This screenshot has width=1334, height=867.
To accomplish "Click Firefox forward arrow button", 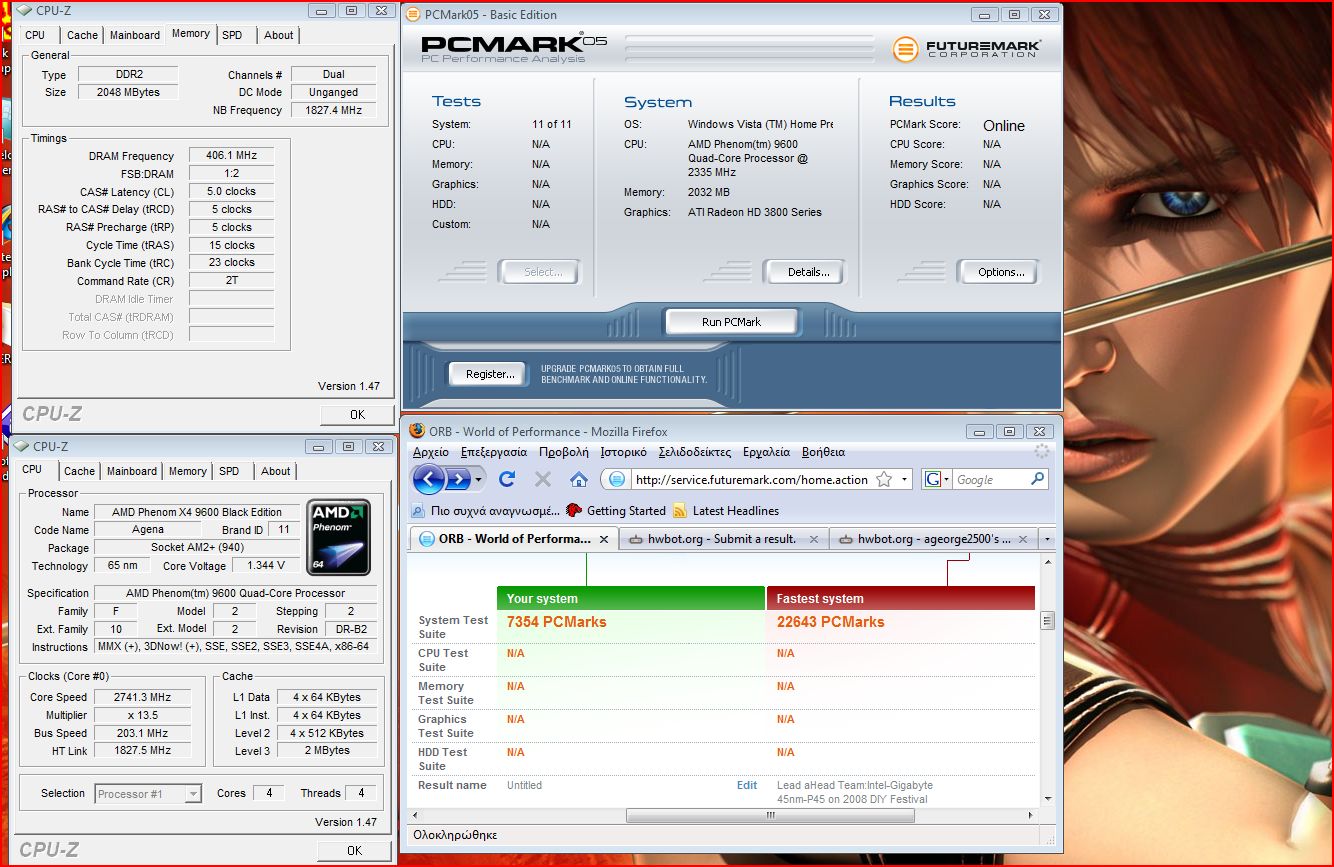I will point(457,480).
